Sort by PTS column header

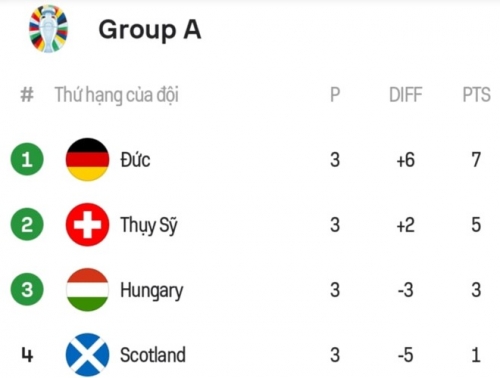[476, 95]
